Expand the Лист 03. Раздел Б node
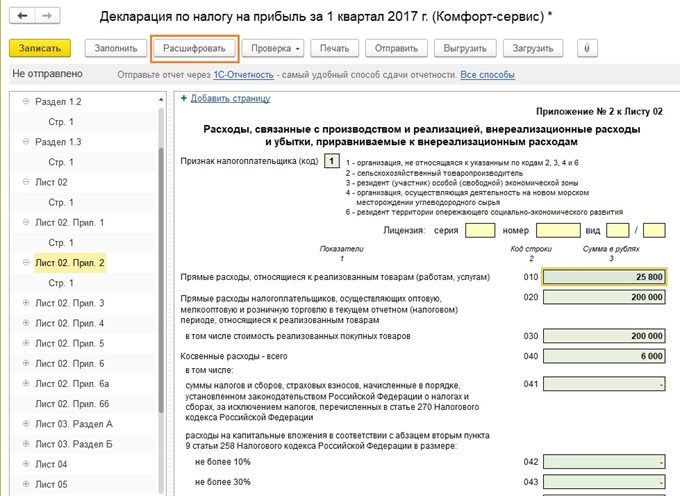The image size is (680, 496). click(26, 444)
